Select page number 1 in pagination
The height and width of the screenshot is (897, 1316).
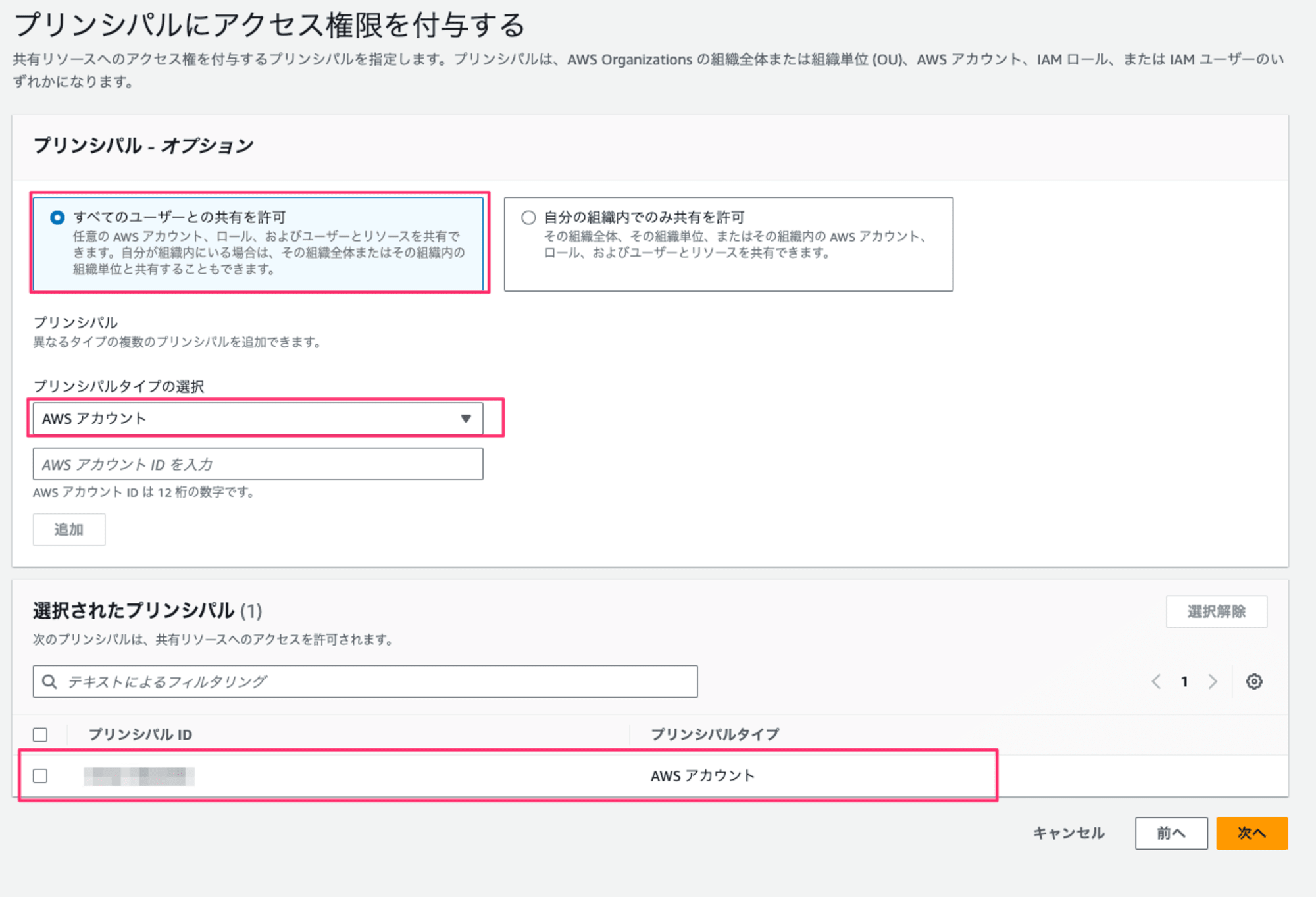tap(1184, 682)
